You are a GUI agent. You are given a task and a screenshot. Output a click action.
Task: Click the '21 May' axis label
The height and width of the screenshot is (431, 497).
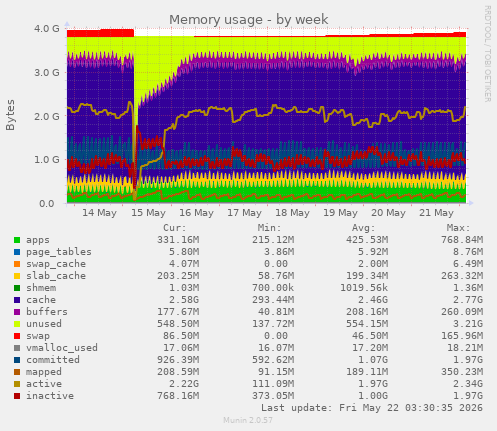coord(436,213)
